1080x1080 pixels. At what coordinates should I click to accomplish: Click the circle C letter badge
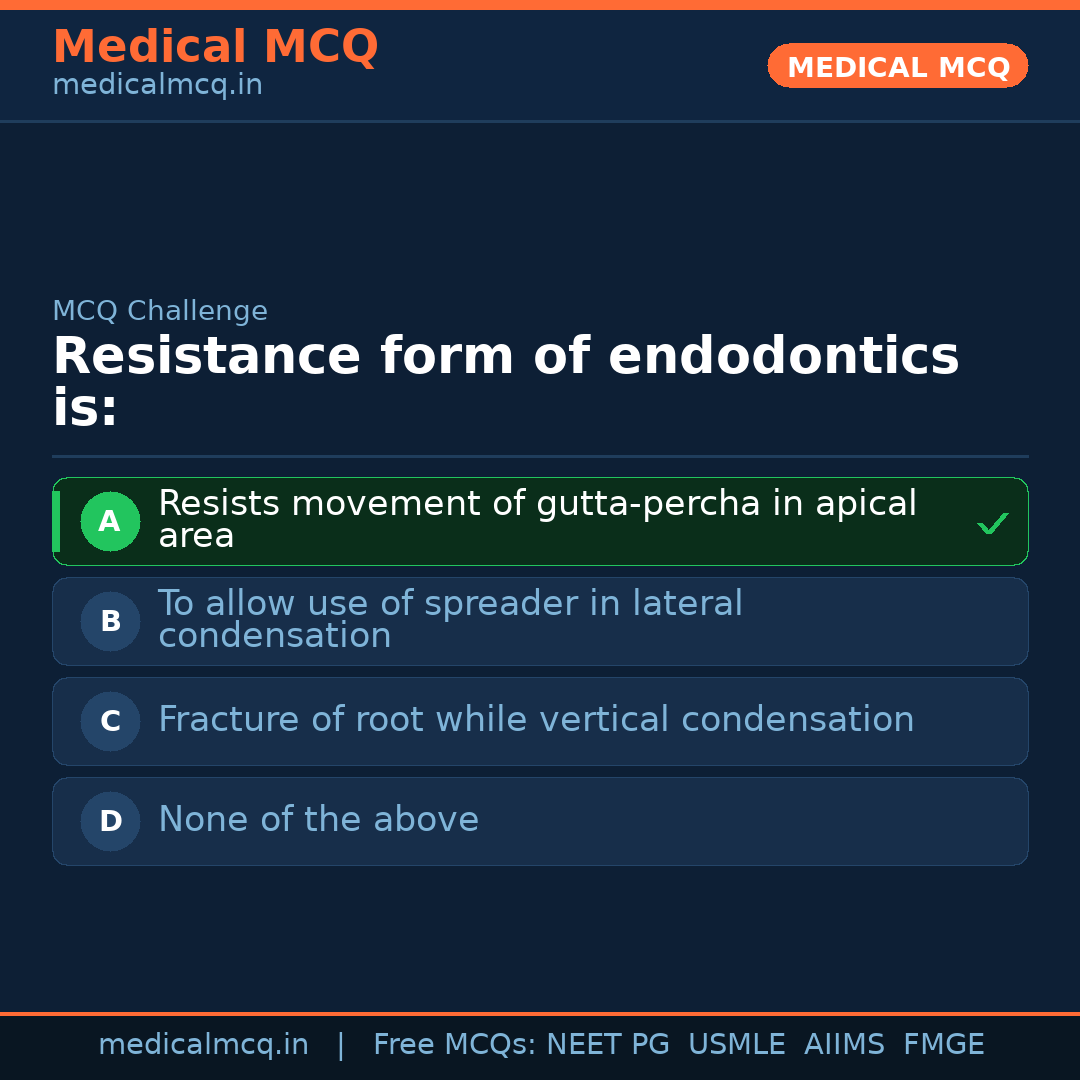pos(110,722)
